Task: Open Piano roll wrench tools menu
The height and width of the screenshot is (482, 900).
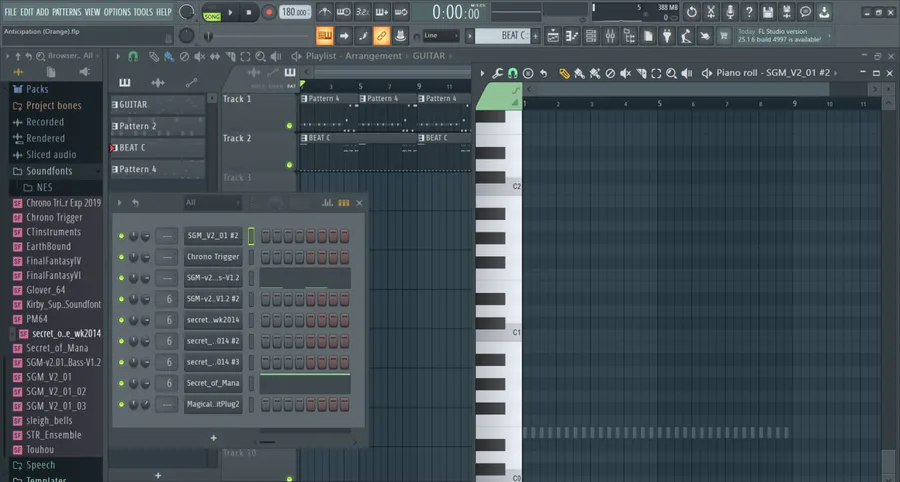Action: [498, 73]
